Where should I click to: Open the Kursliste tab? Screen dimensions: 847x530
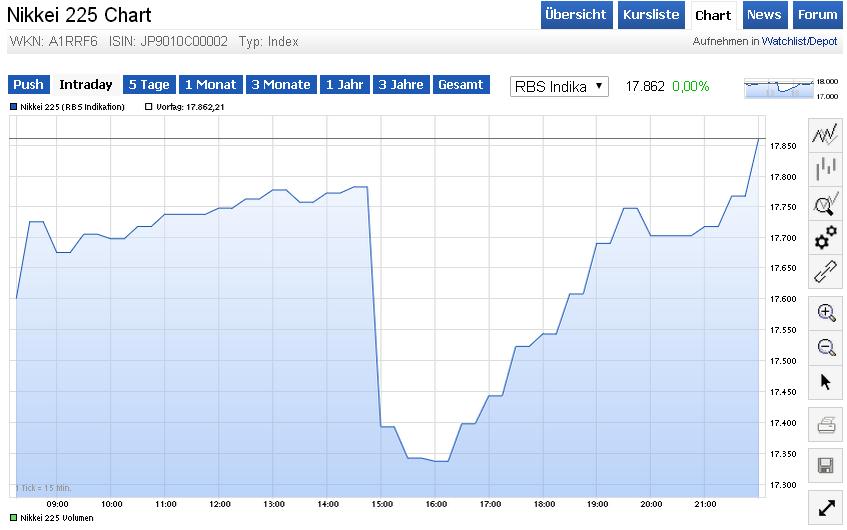pos(650,15)
